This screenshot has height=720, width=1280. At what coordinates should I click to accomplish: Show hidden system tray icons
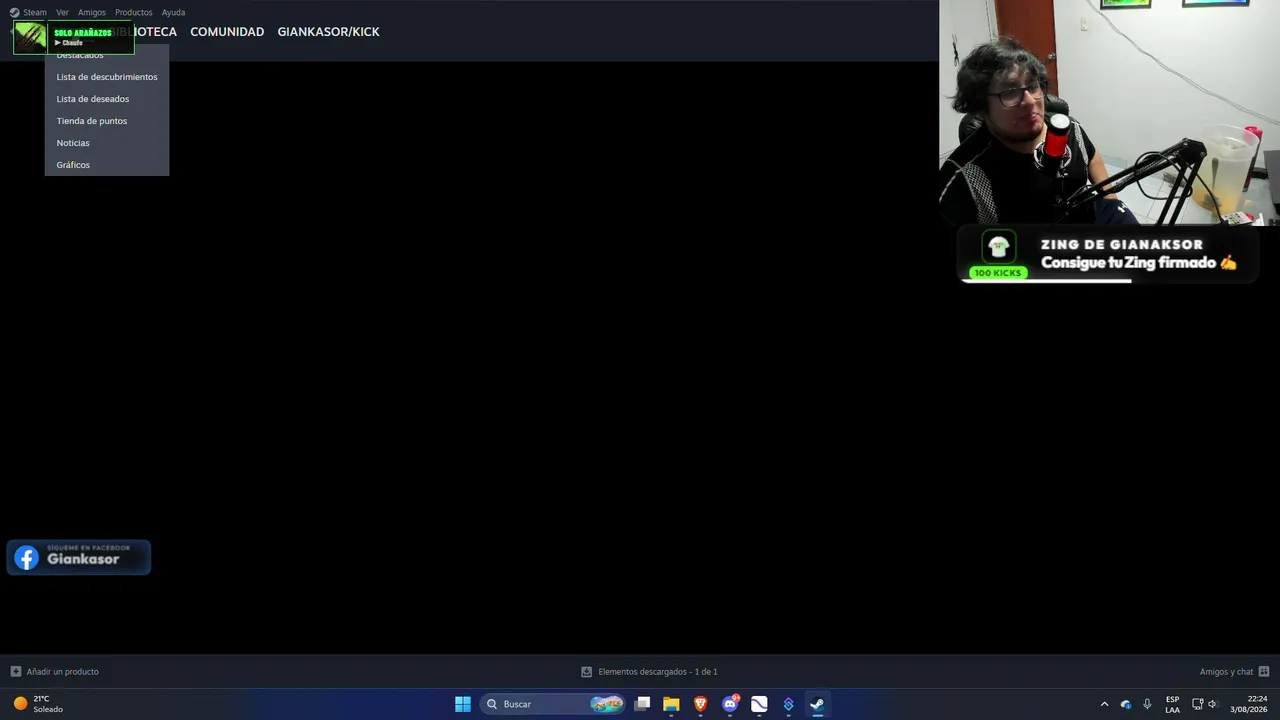tap(1104, 704)
